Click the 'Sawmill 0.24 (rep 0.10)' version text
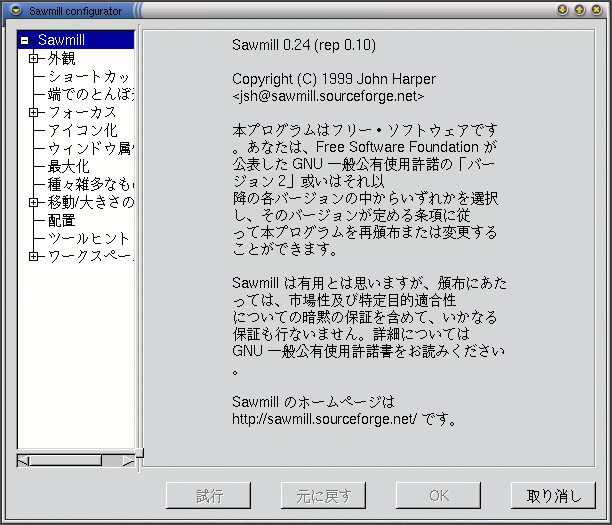The width and height of the screenshot is (612, 525). 304,45
